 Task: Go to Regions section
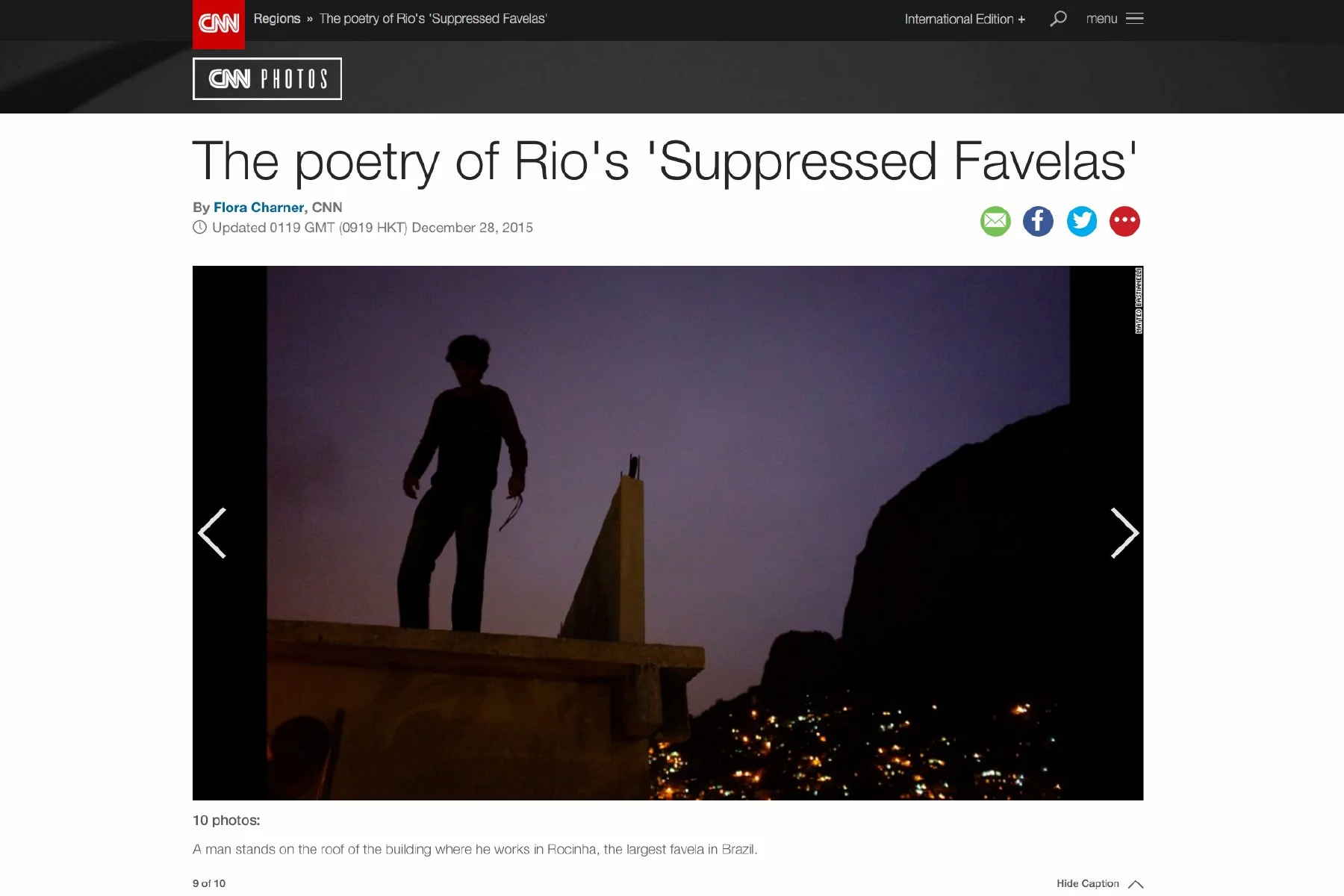[x=276, y=19]
